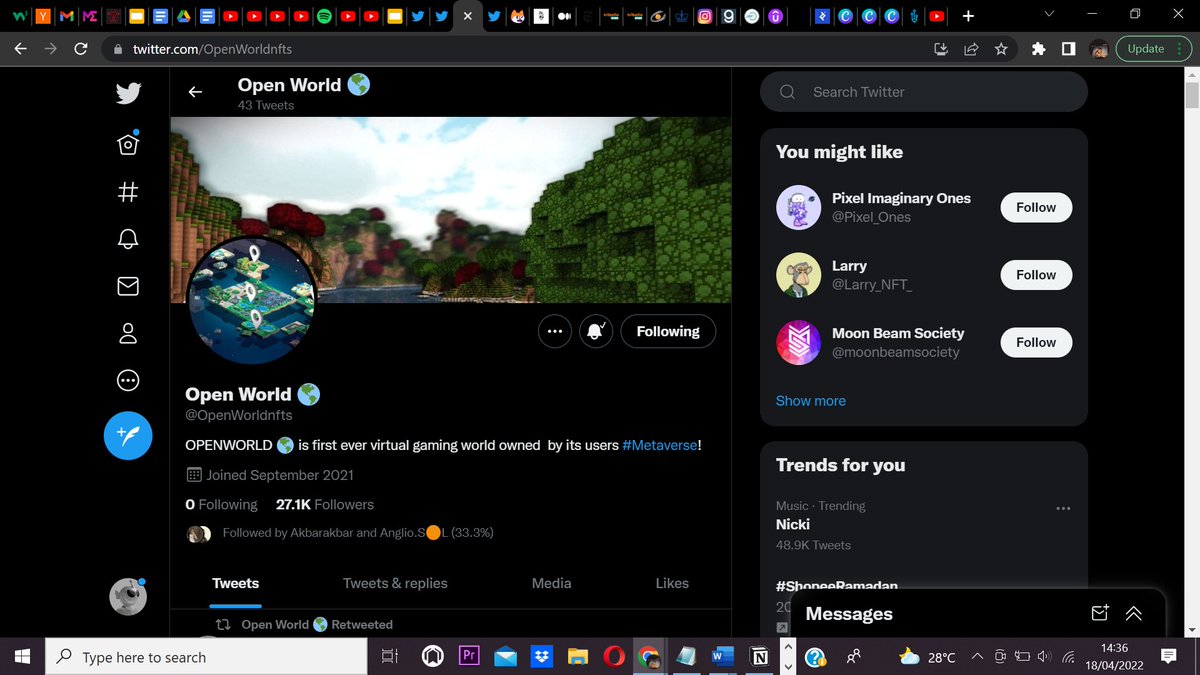1200x675 pixels.
Task: Unfollow by toggling the Following button
Action: [668, 331]
